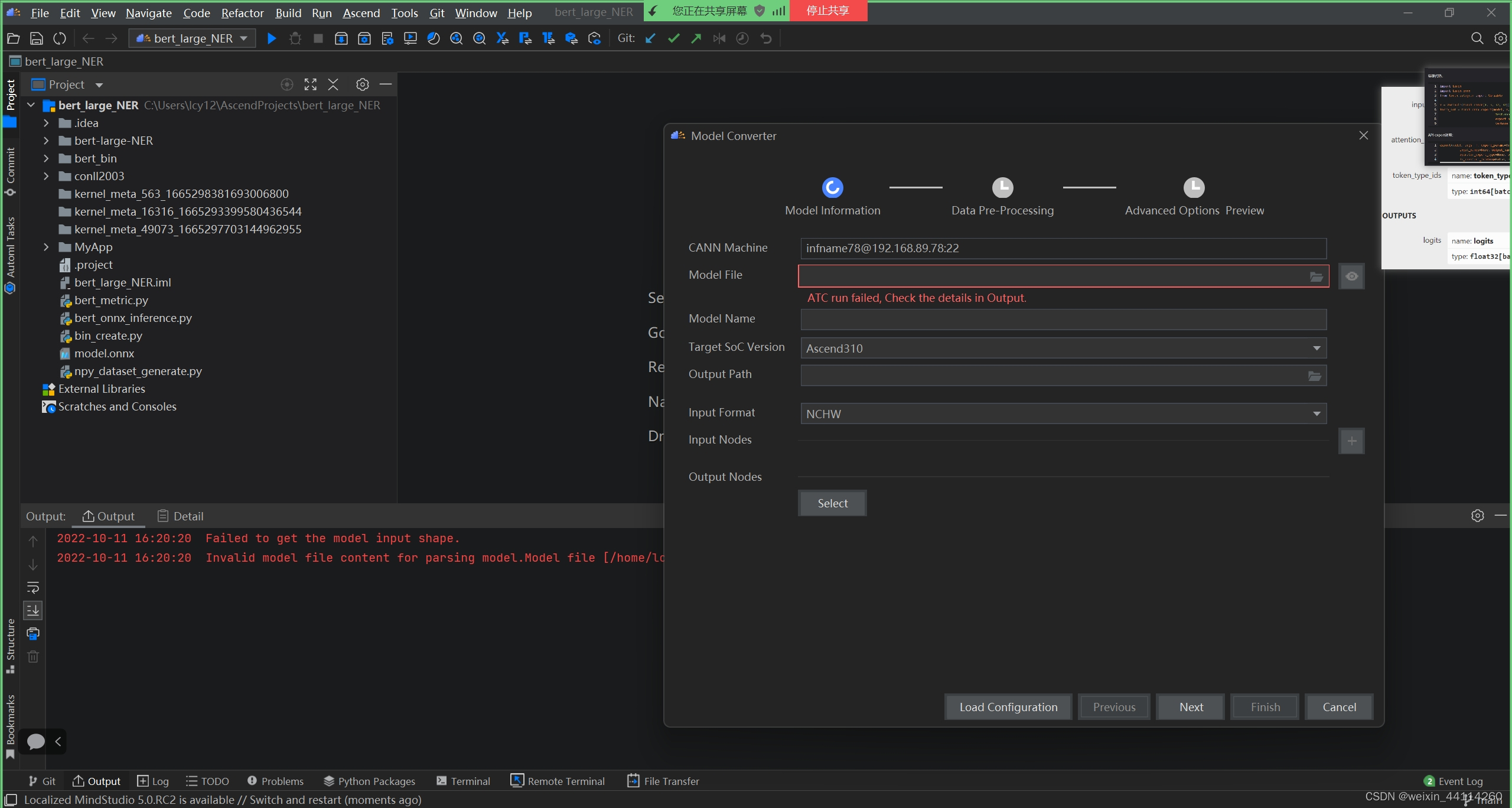This screenshot has width=1512, height=808.
Task: Click the Debug bug icon in toolbar
Action: (295, 39)
